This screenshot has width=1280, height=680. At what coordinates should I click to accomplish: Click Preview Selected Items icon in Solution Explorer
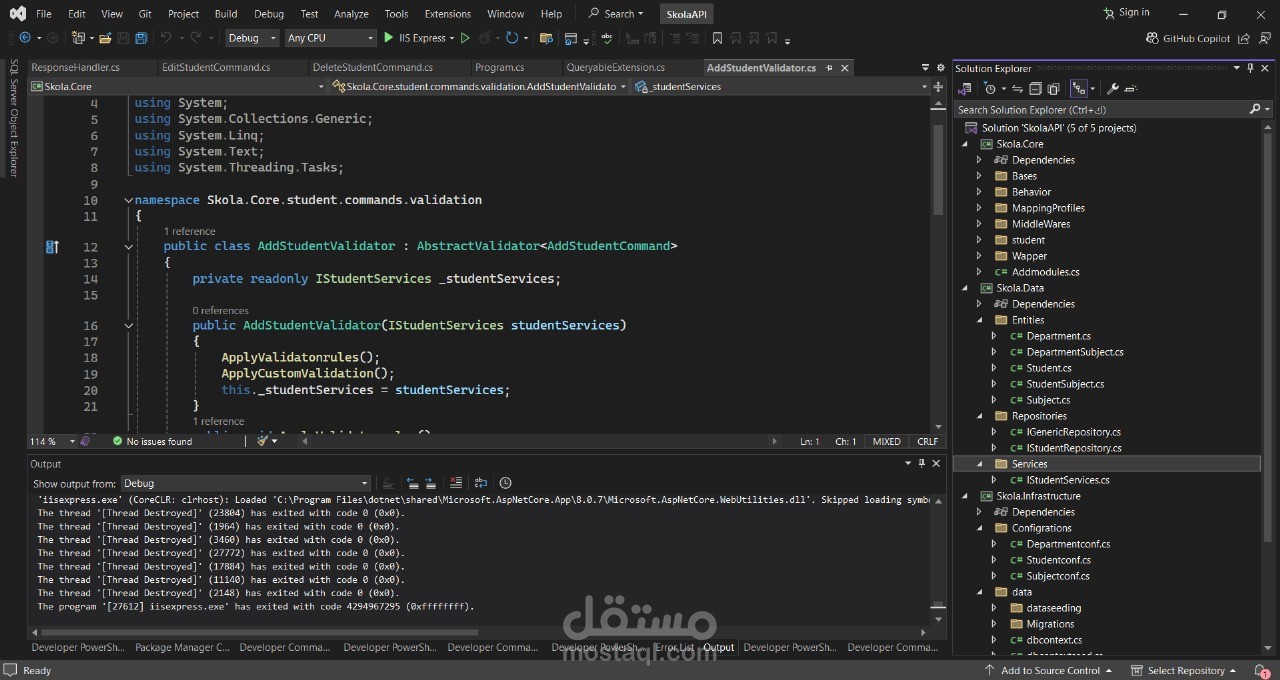1130,88
